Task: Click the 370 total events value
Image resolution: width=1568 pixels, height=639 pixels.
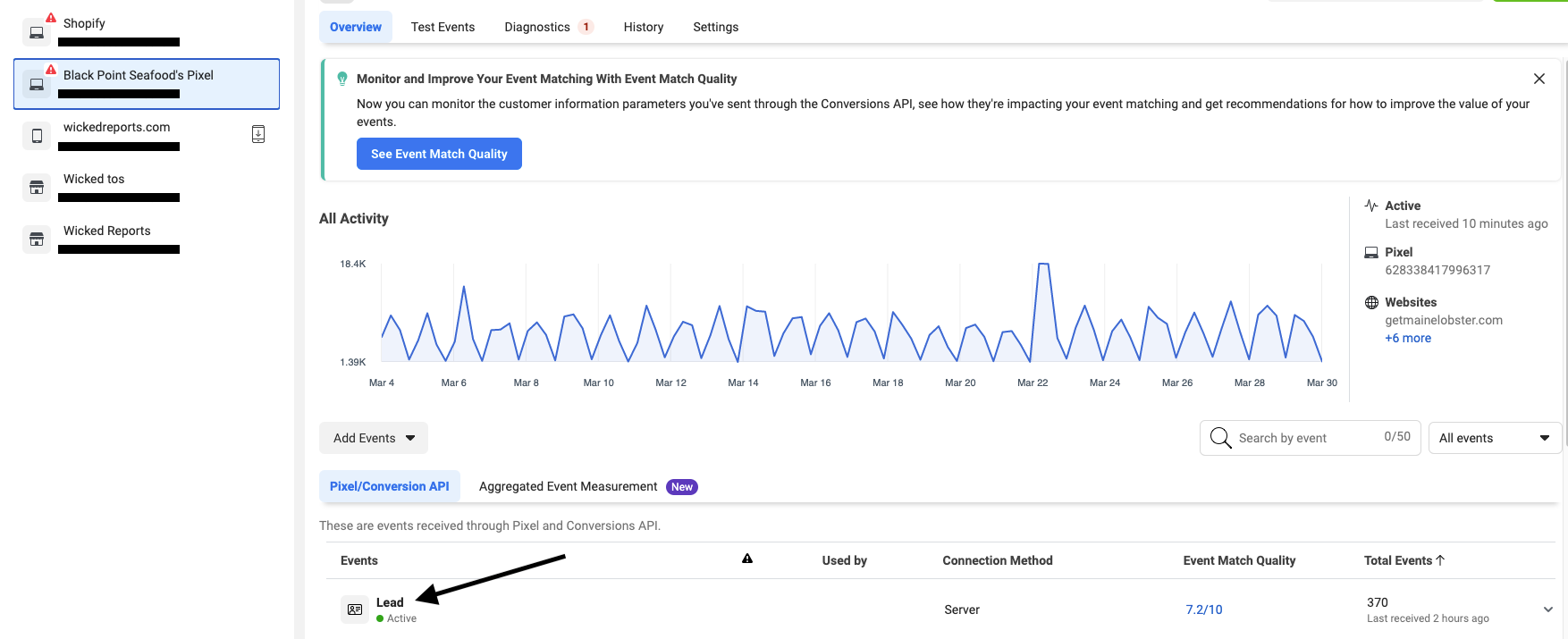Action: point(1378,602)
